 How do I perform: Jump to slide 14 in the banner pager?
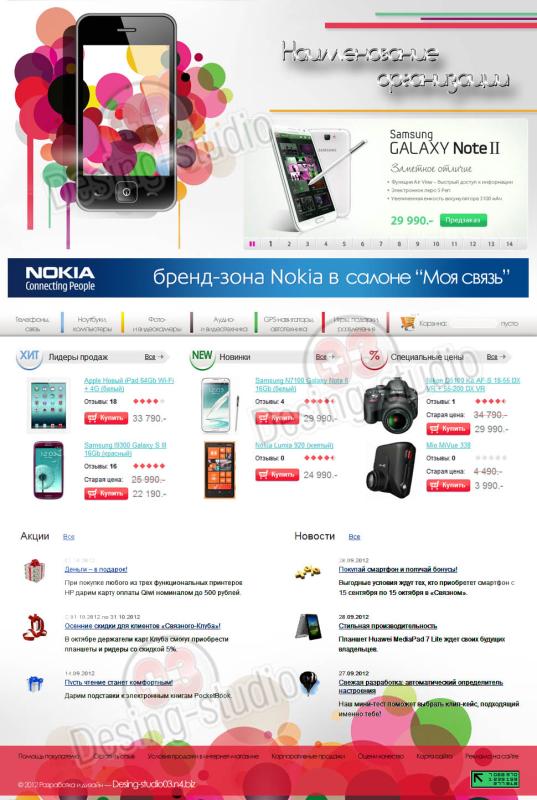click(x=509, y=244)
